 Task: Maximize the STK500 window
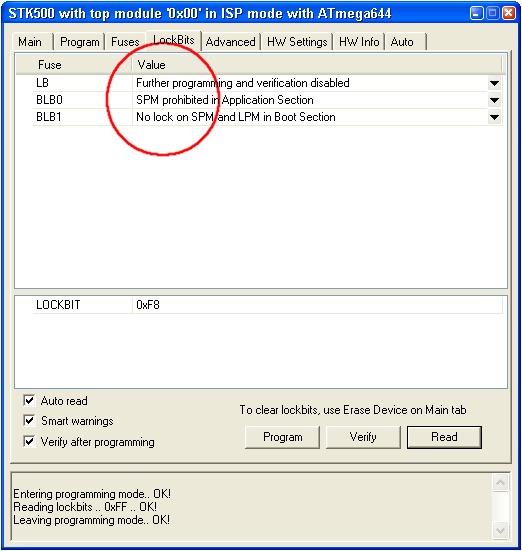(x=493, y=13)
